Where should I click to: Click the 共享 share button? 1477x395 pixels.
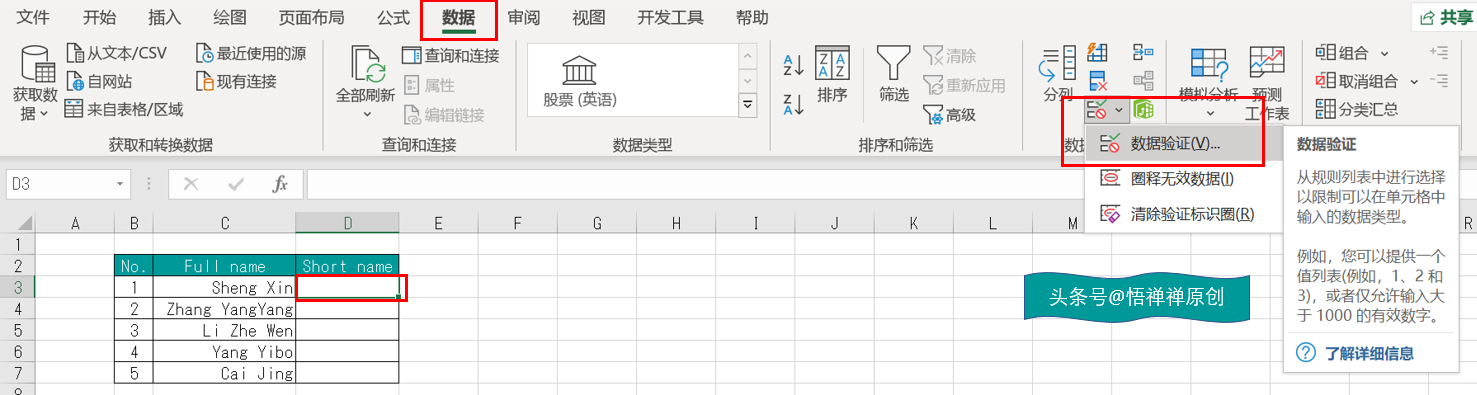coord(1445,18)
